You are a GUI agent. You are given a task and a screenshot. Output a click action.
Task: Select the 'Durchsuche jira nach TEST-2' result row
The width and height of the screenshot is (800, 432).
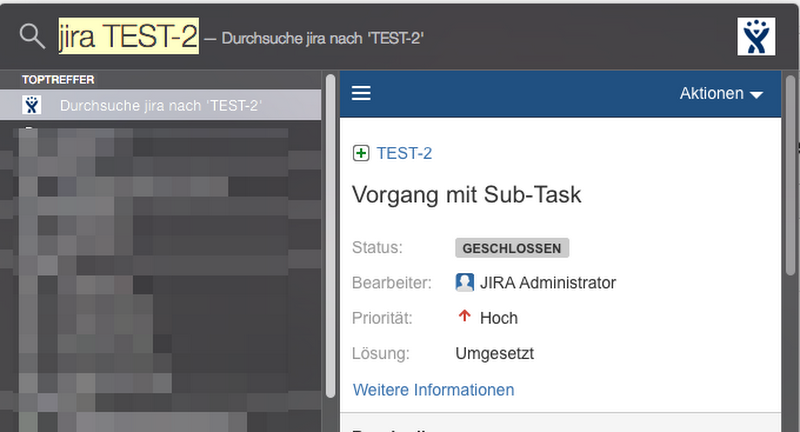point(161,105)
